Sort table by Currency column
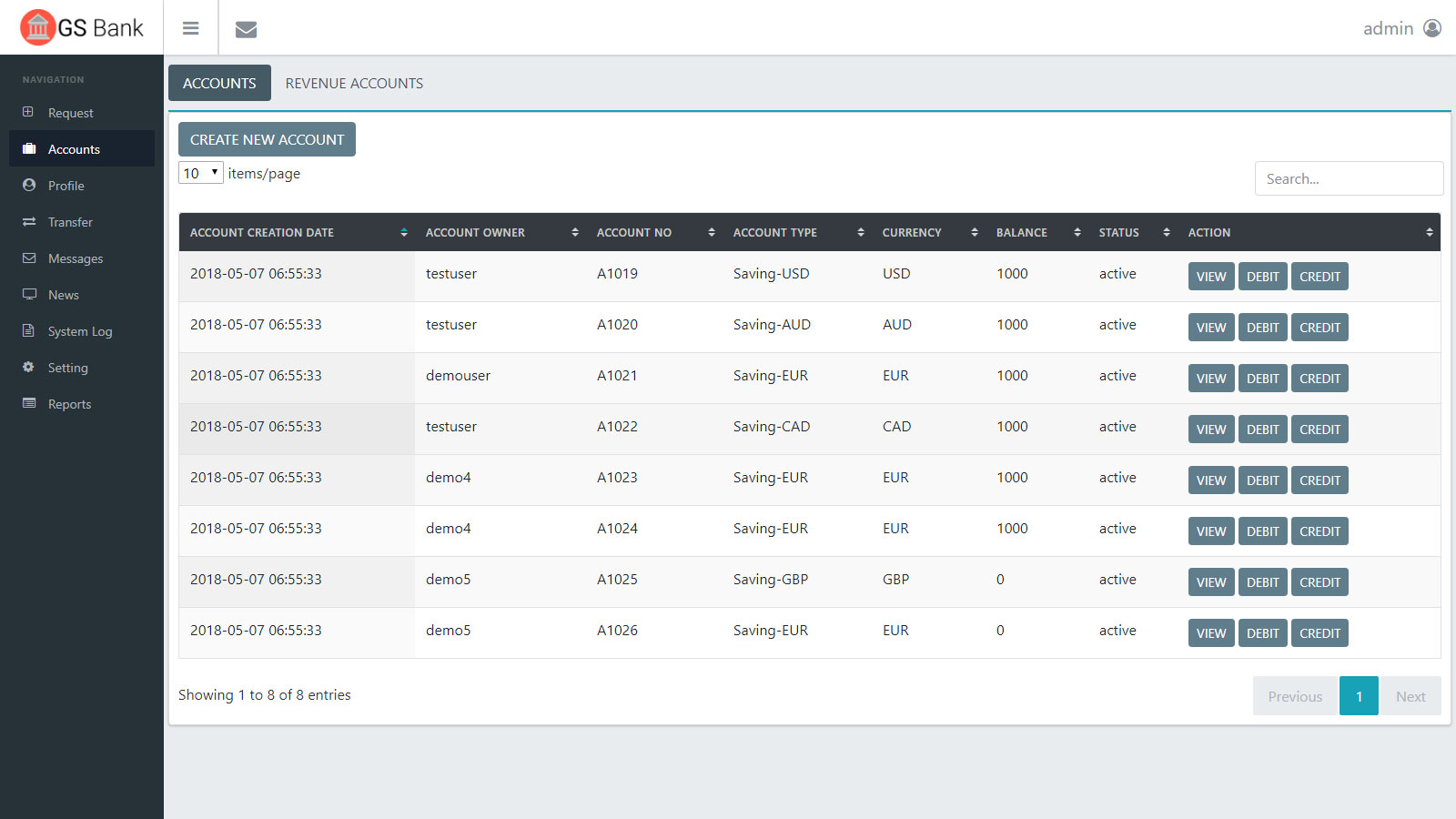The width and height of the screenshot is (1456, 819). click(x=928, y=233)
